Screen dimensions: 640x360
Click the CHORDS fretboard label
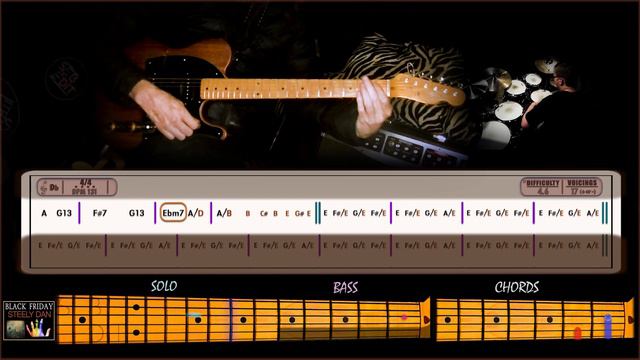pyautogui.click(x=517, y=287)
